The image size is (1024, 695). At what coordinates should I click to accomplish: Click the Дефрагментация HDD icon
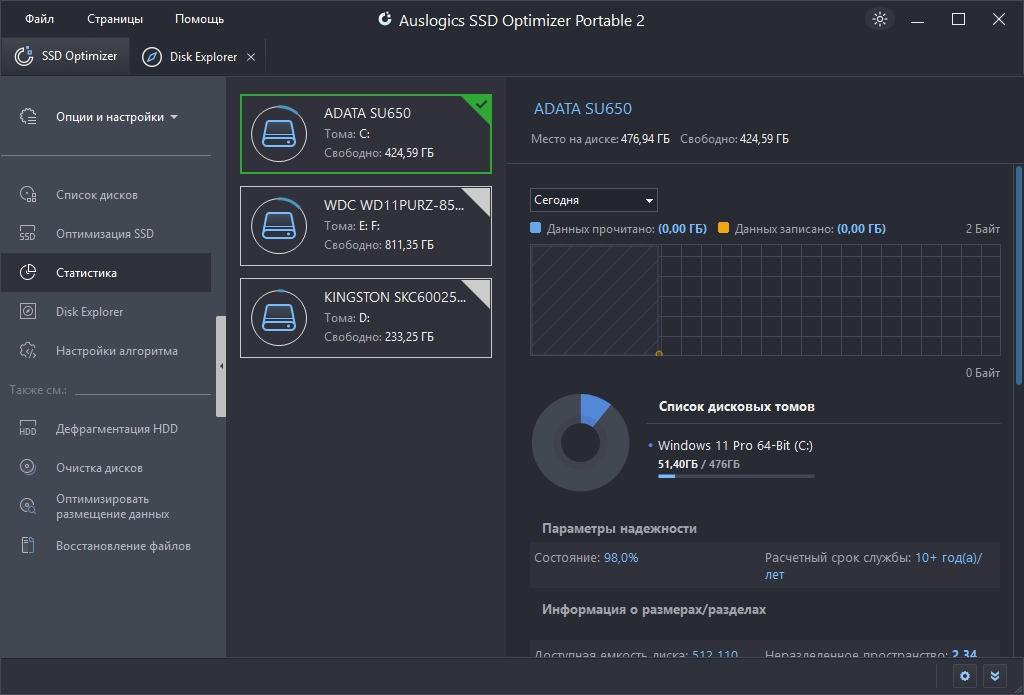[28, 428]
